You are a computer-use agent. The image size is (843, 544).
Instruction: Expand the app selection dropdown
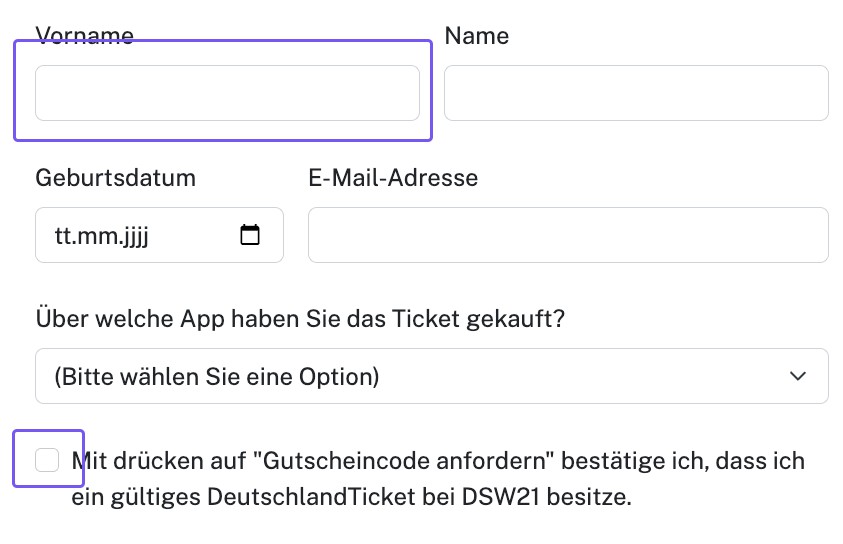(x=431, y=376)
